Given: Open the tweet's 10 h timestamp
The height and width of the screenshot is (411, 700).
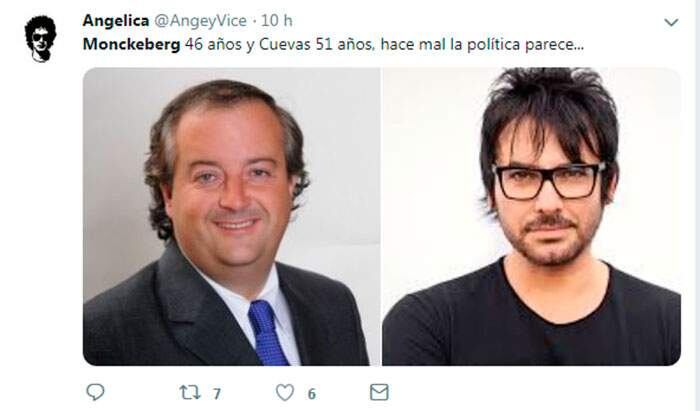Looking at the screenshot, I should coord(277,21).
